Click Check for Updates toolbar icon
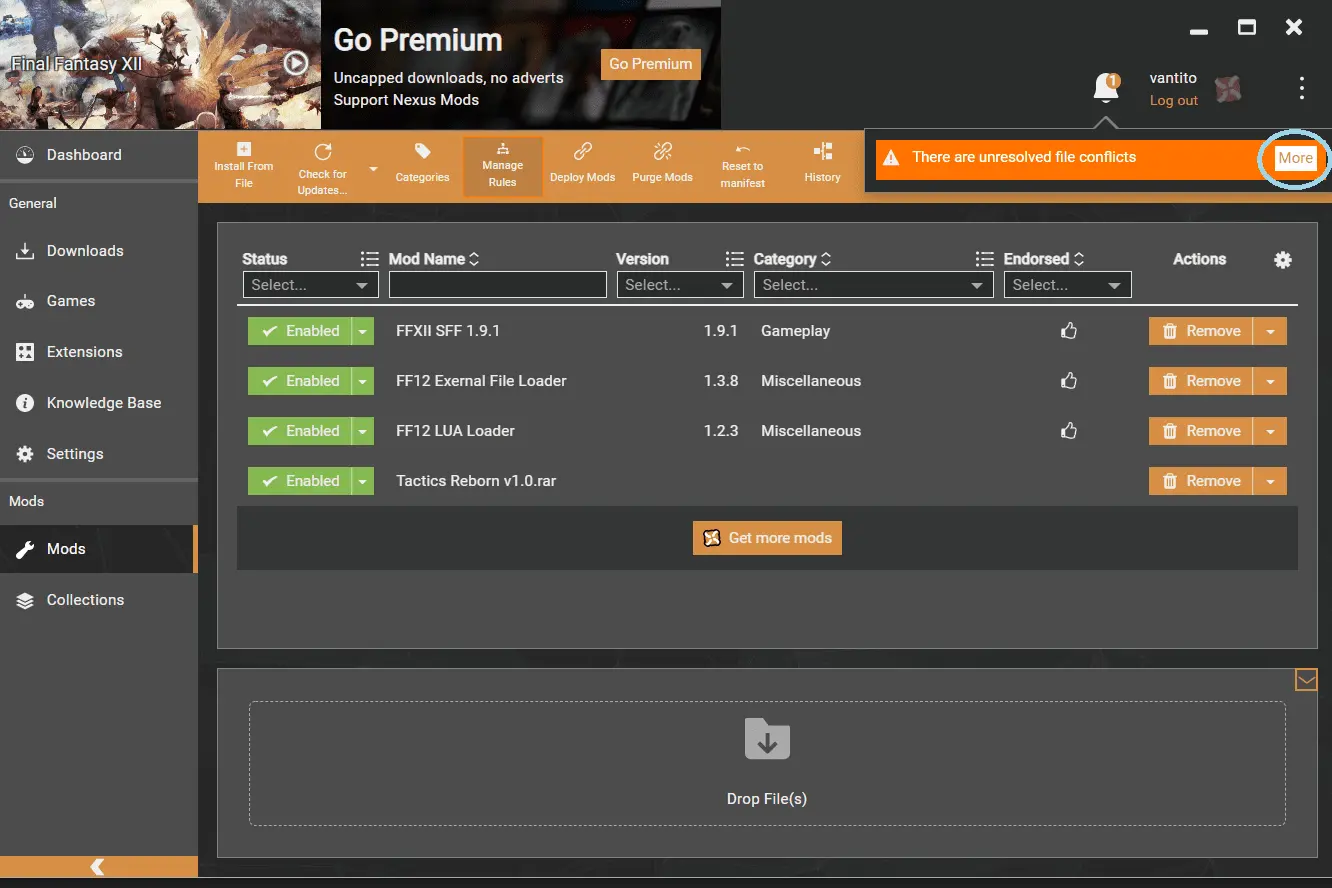Screen dimensions: 1332x888 pos(322,152)
